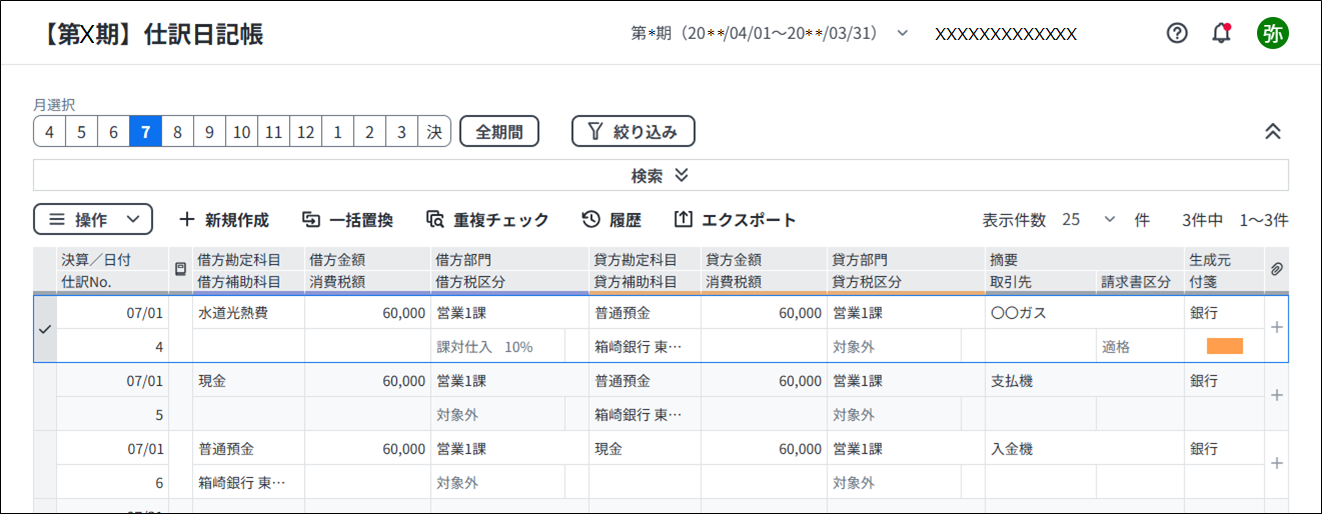Open the 操作 actions dropdown
The height and width of the screenshot is (514, 1322).
[93, 220]
